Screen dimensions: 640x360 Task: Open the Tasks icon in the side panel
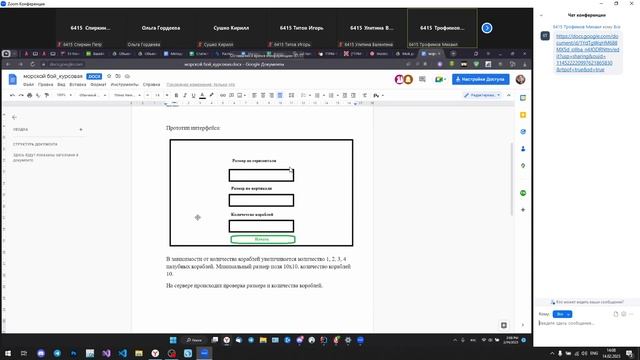523,132
